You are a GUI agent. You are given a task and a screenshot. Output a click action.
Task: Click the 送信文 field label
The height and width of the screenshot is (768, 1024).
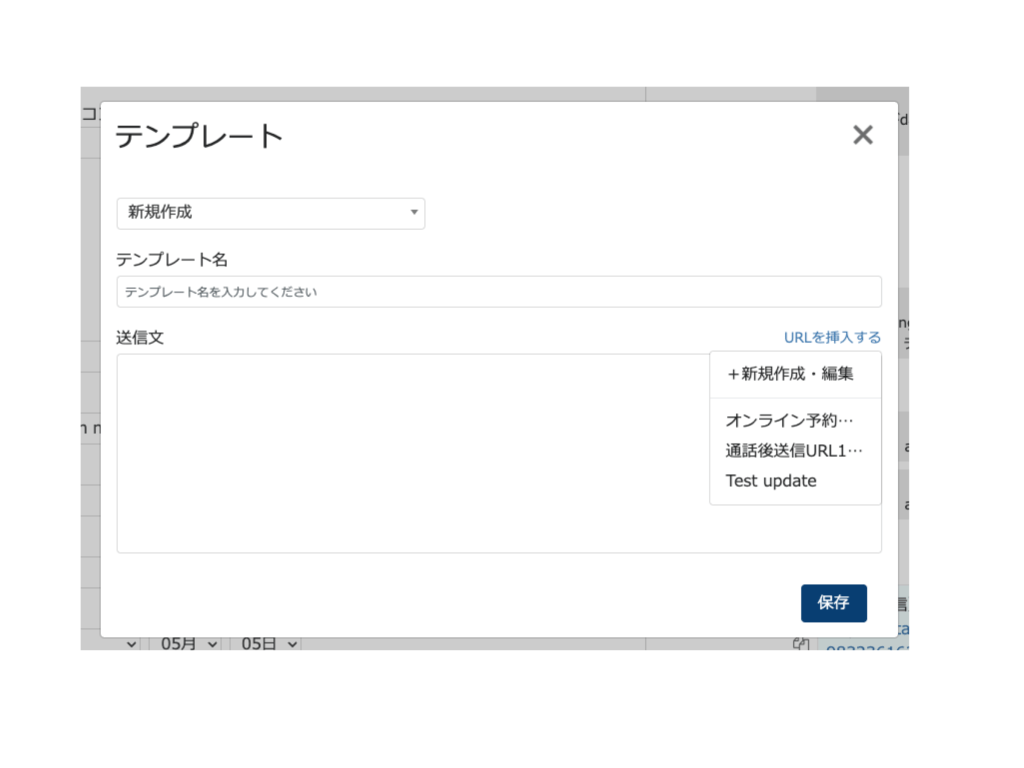click(140, 338)
